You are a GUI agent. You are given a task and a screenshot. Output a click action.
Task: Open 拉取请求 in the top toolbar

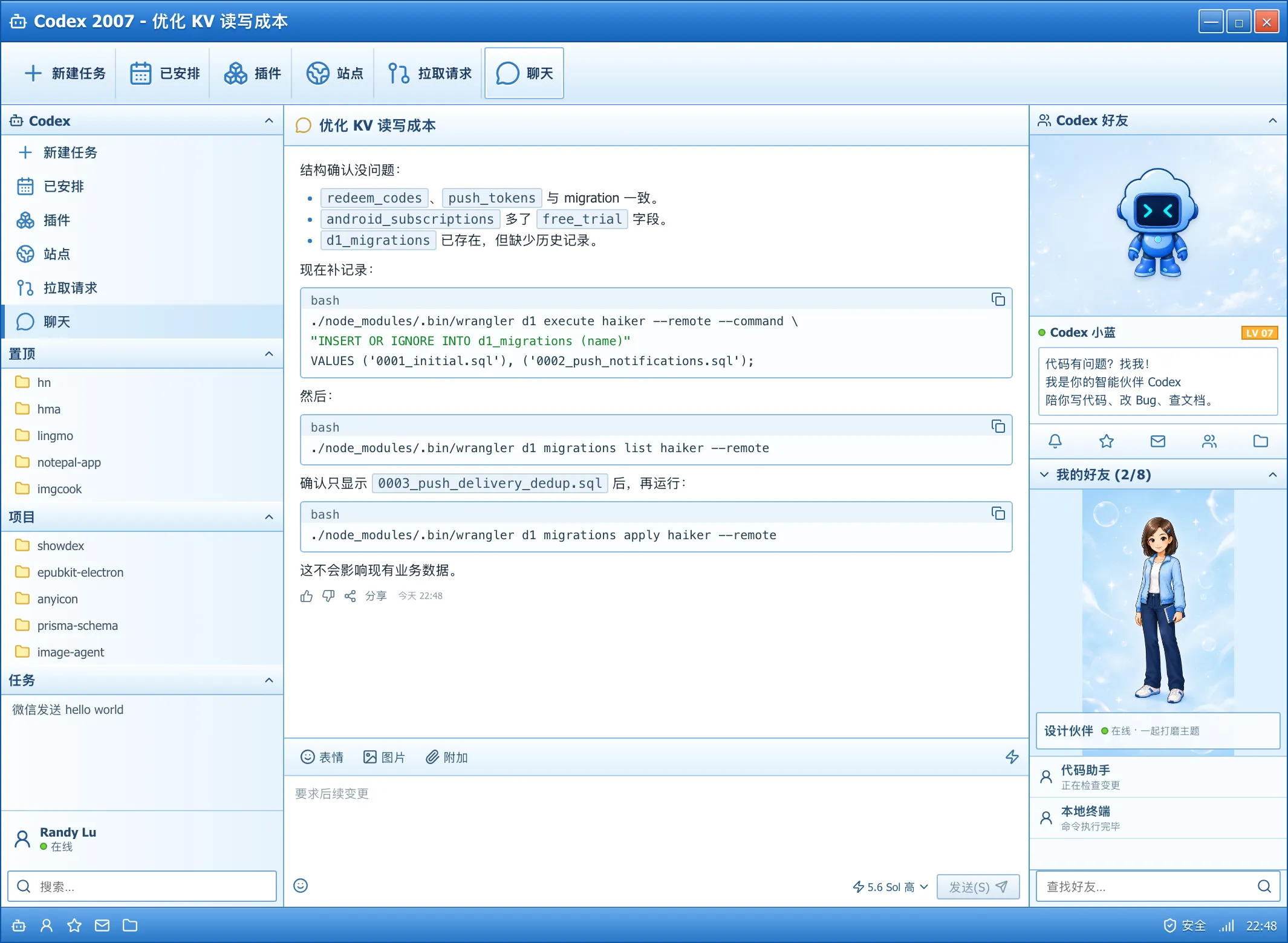tap(429, 73)
